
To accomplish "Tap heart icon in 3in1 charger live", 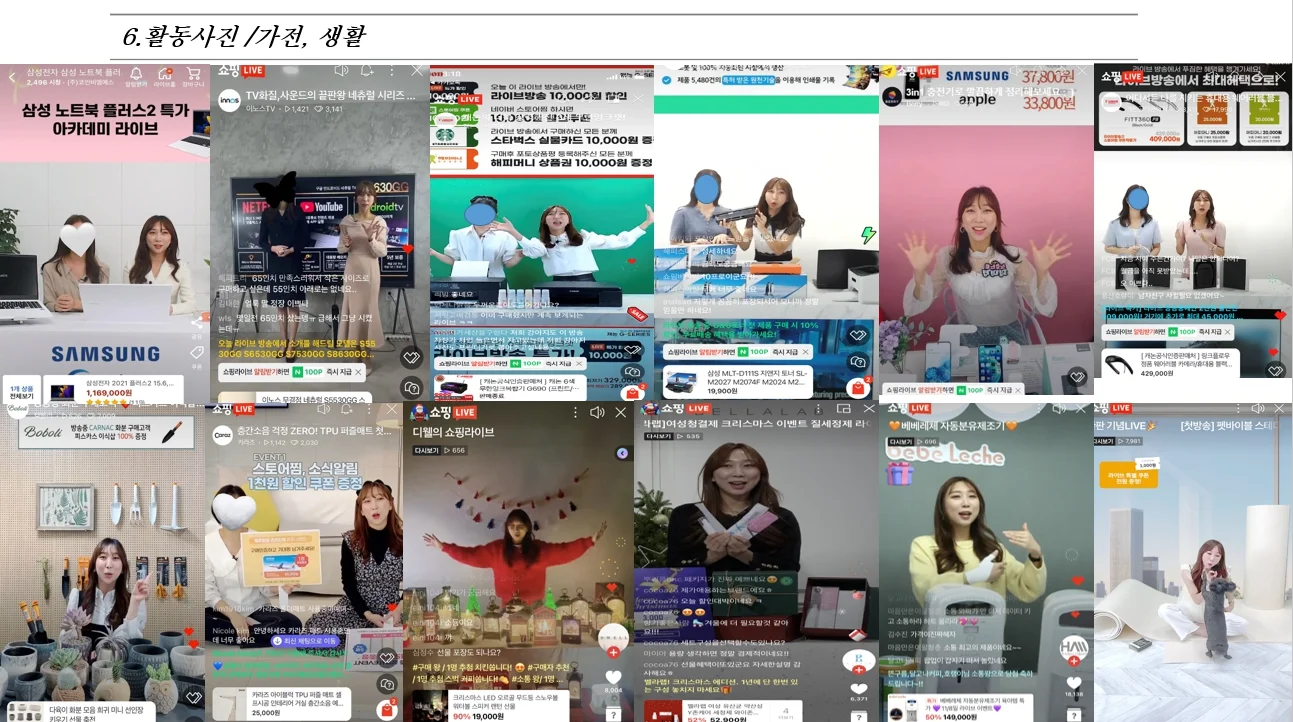I will pos(1077,377).
